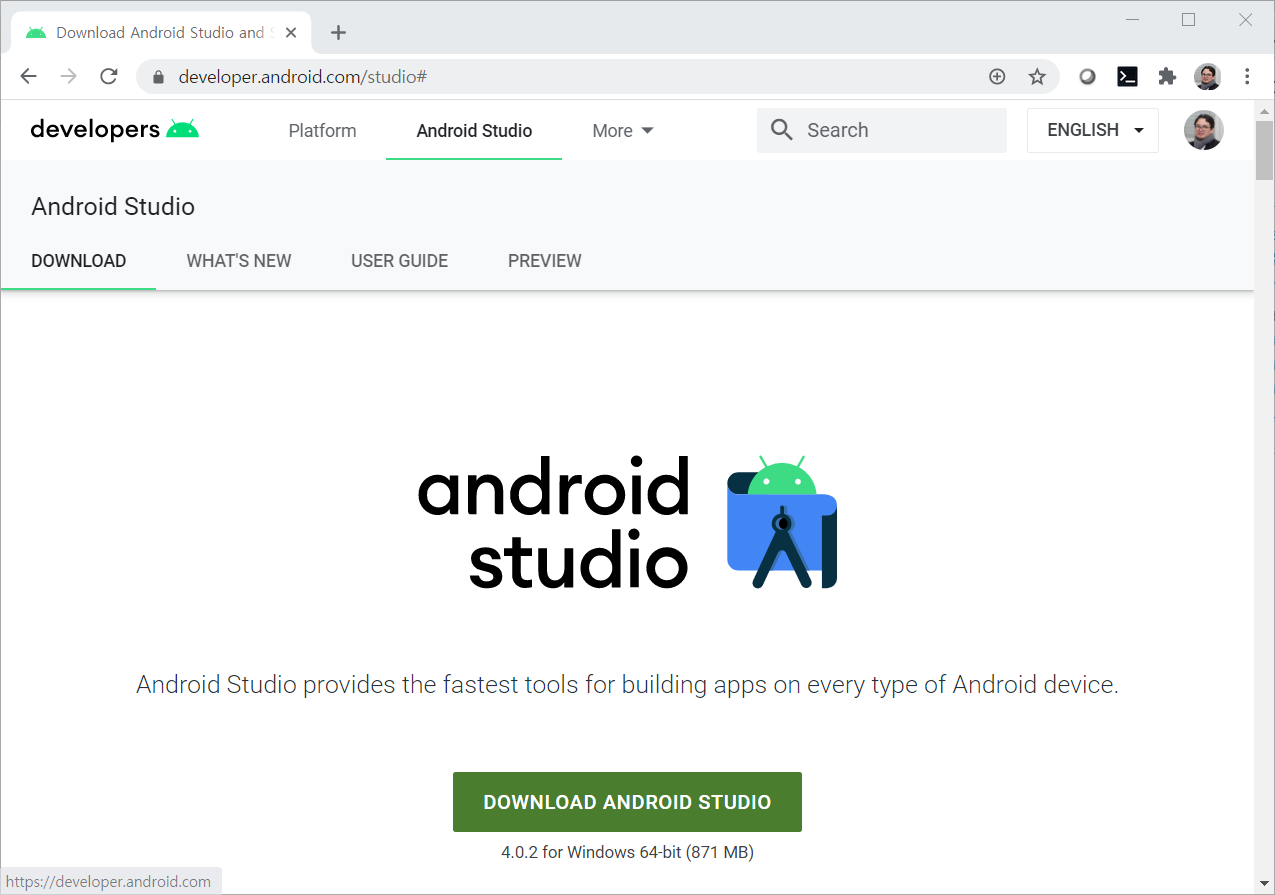Open the round gray extension icon
The width and height of the screenshot is (1275, 895).
(1087, 77)
